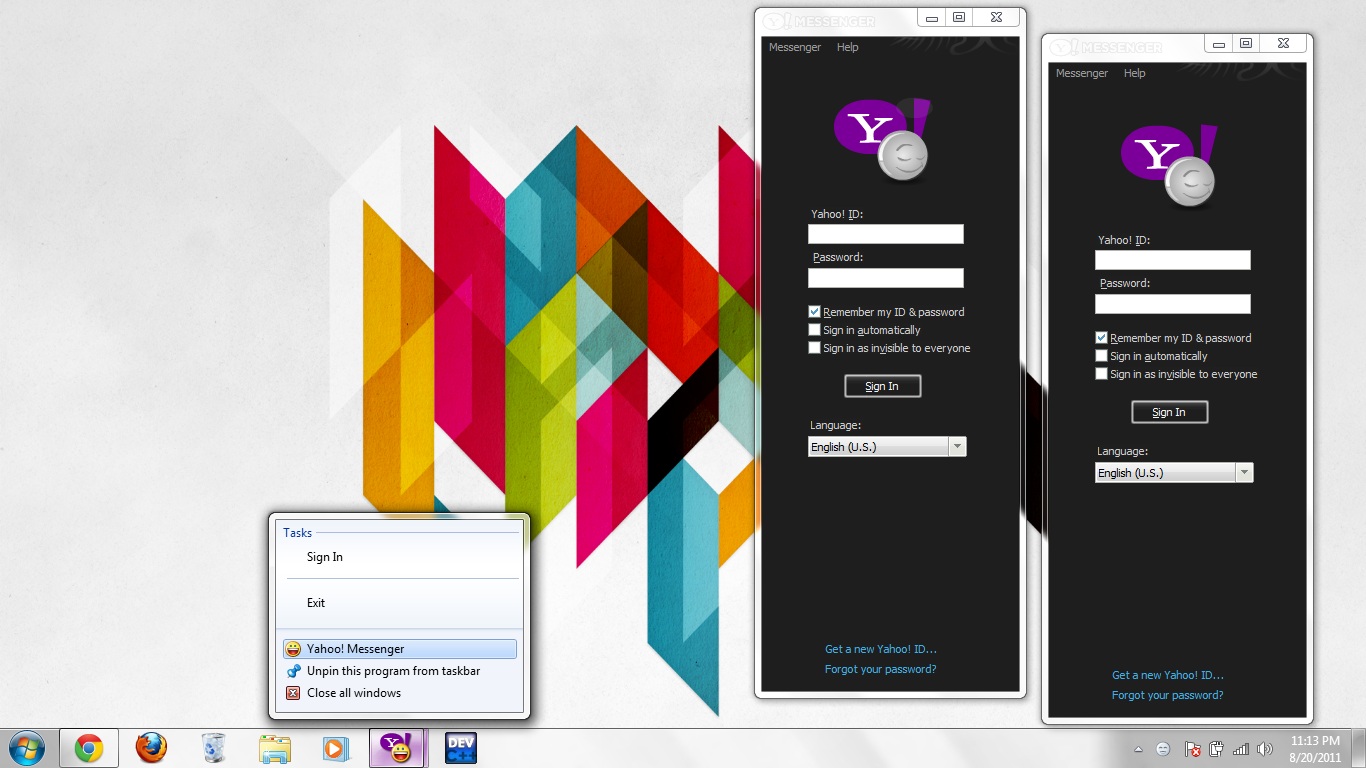Click the power plug battery tray icon
Viewport: 1366px width, 768px height.
[1216, 749]
